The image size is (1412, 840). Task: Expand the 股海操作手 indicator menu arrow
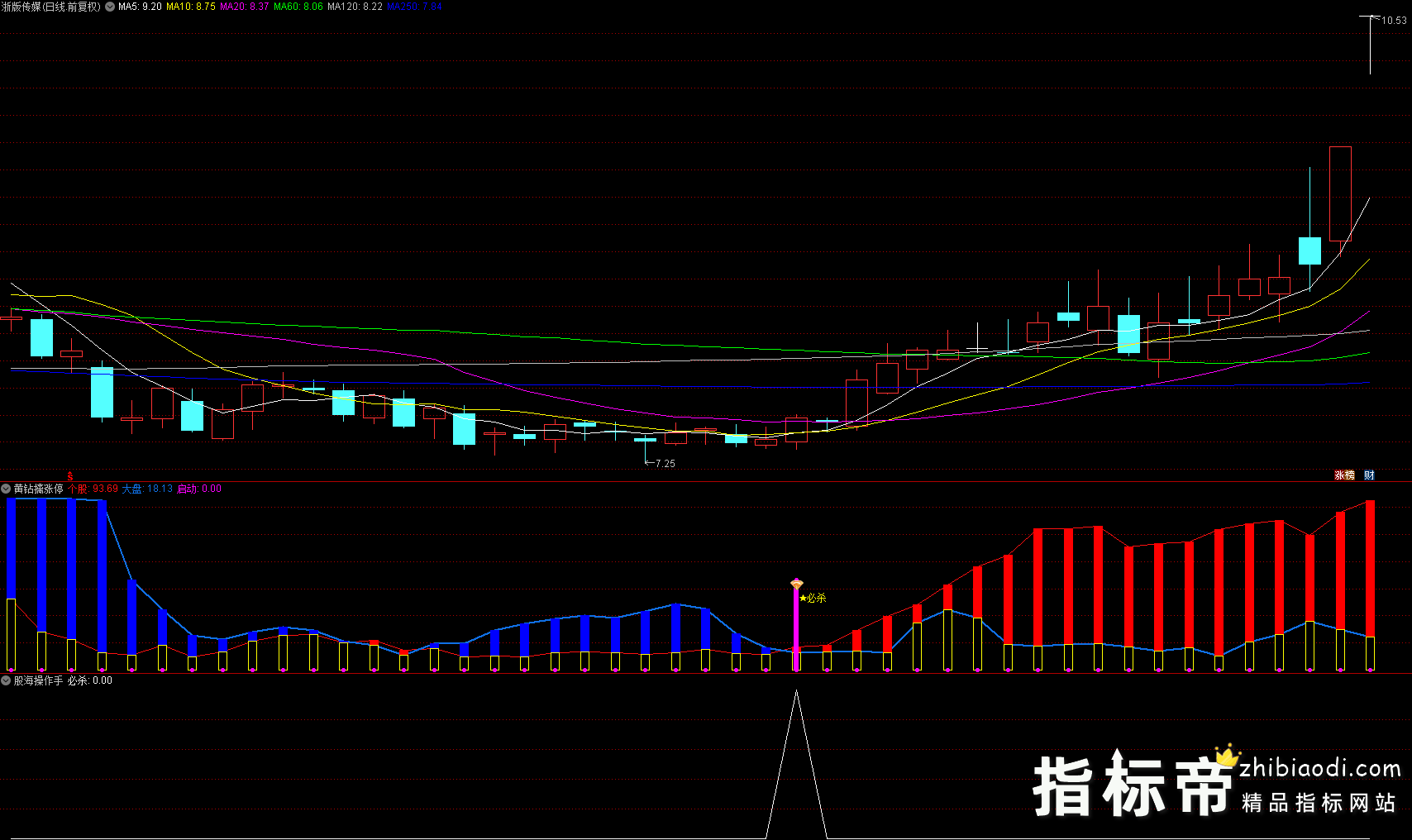[7, 680]
